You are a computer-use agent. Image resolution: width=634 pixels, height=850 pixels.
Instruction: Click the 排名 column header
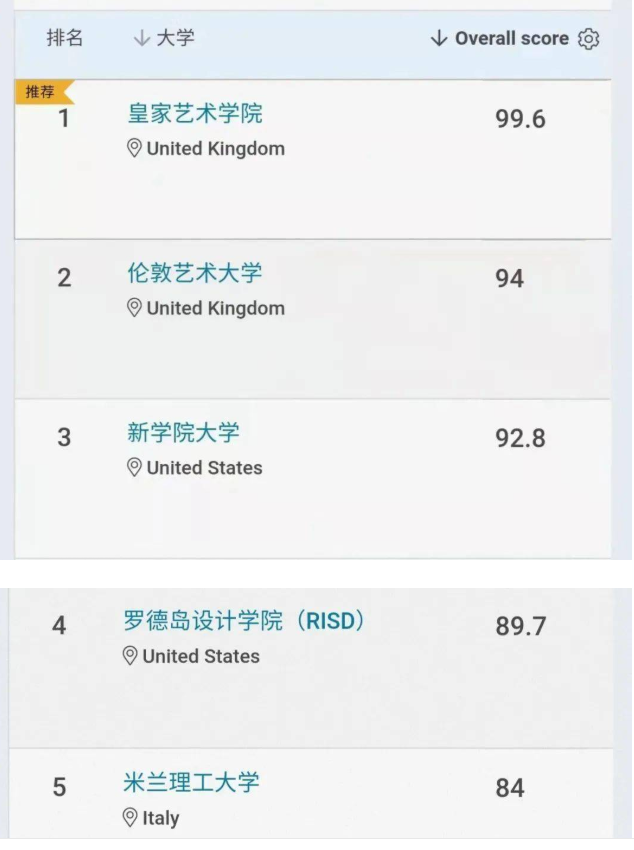64,38
